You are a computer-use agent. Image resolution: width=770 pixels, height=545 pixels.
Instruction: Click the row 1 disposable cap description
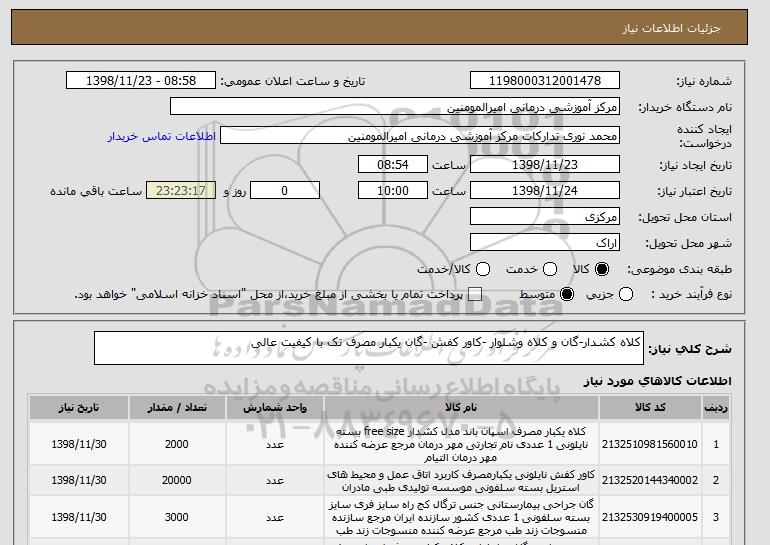[x=461, y=444]
